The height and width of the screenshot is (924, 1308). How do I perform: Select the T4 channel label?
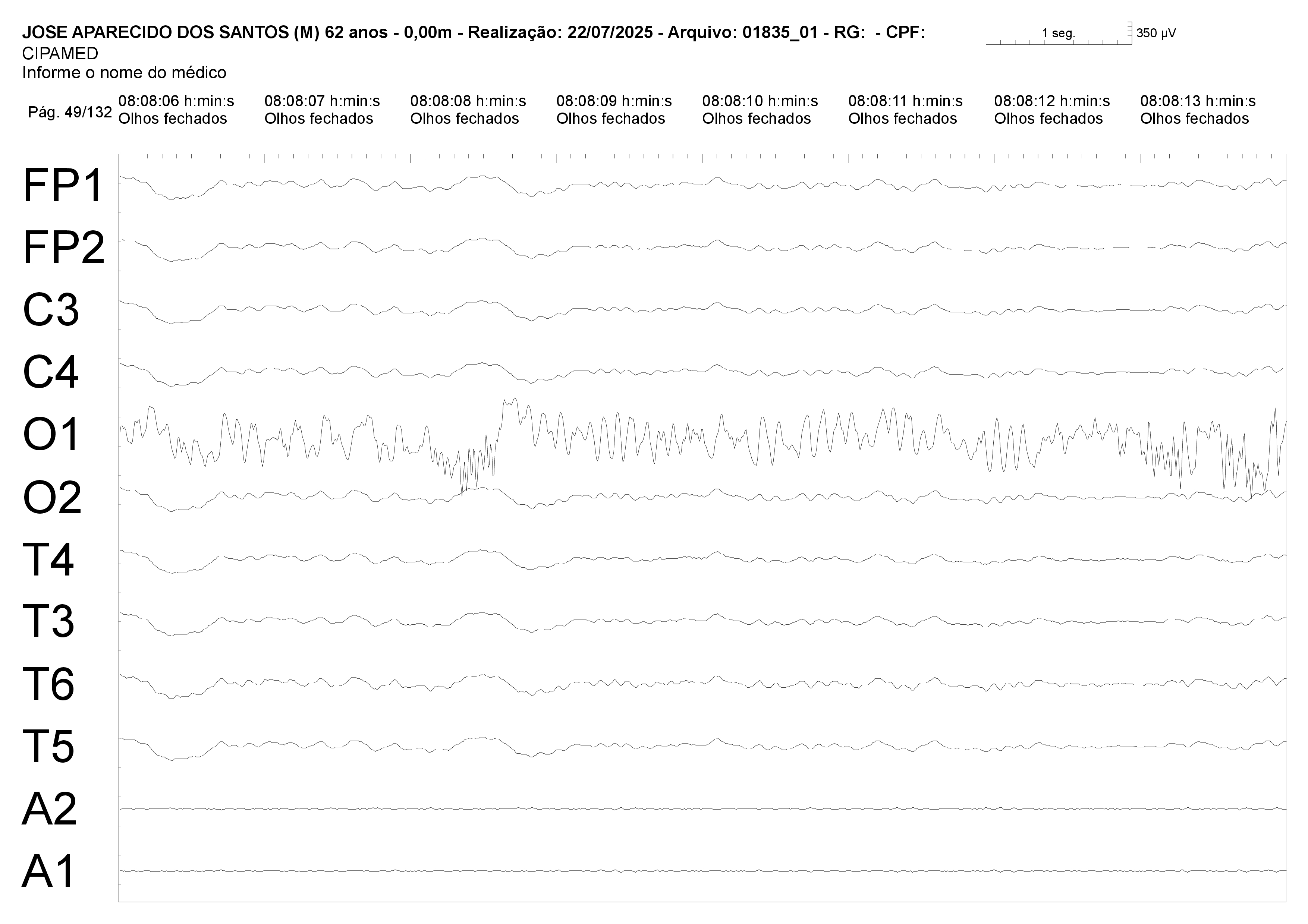pos(48,559)
